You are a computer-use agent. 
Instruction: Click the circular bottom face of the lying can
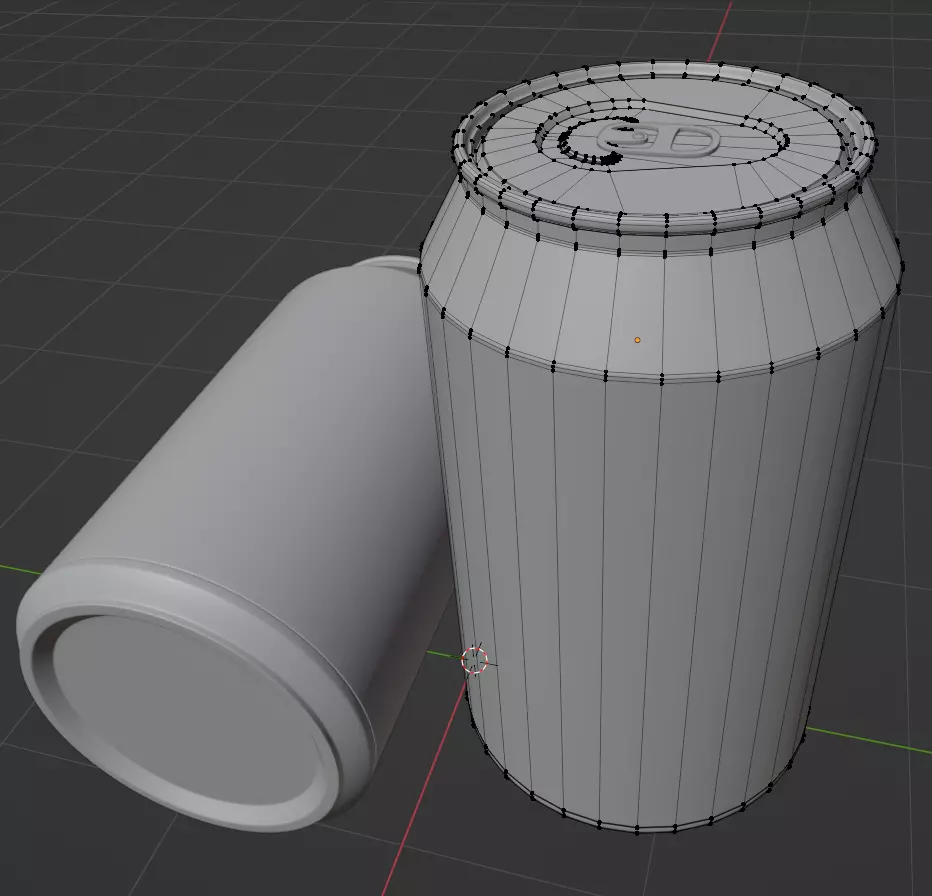[189, 711]
